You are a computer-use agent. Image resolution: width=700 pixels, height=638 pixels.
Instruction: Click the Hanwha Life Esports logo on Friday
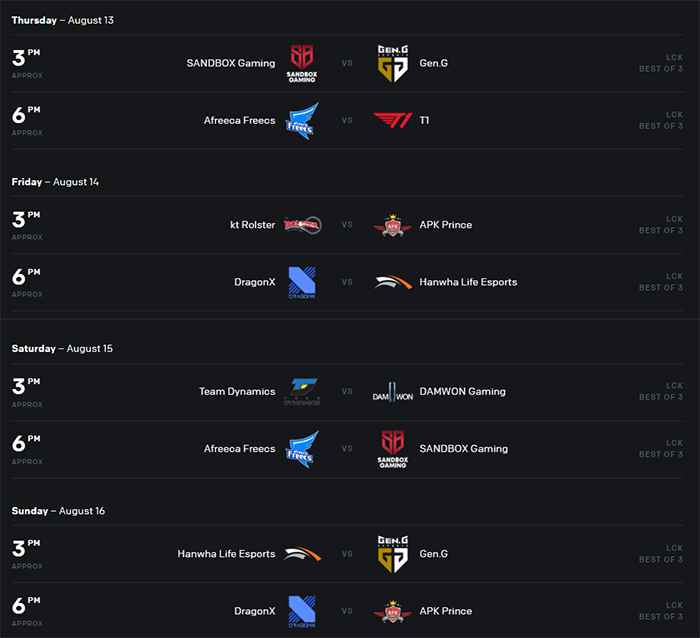coord(392,282)
